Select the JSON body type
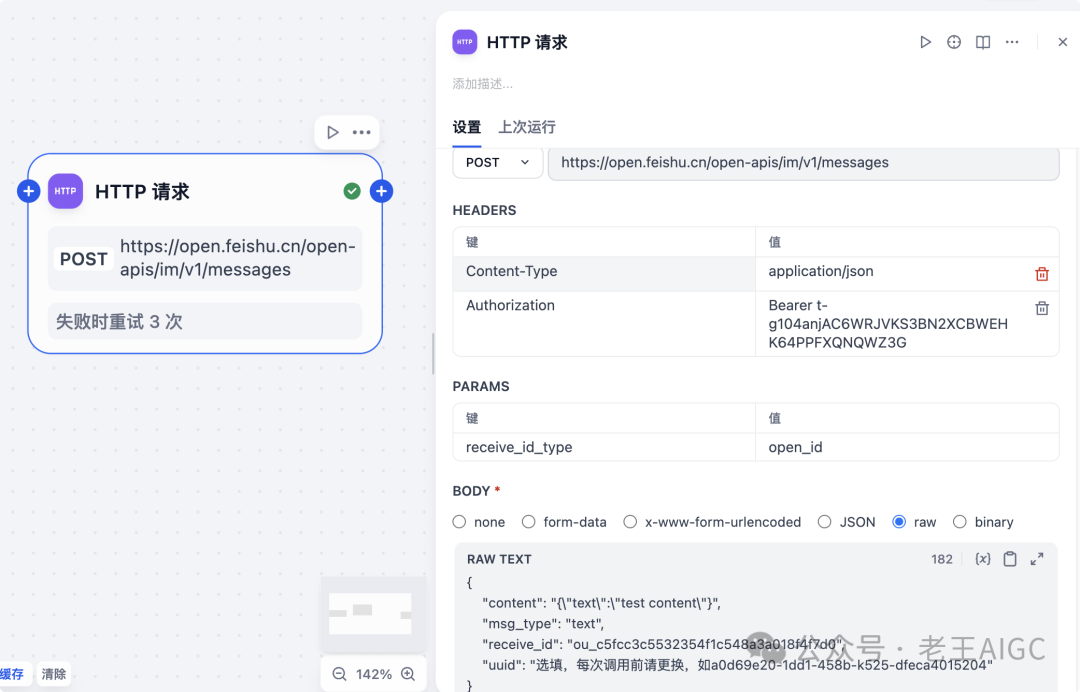The height and width of the screenshot is (692, 1080). (824, 522)
